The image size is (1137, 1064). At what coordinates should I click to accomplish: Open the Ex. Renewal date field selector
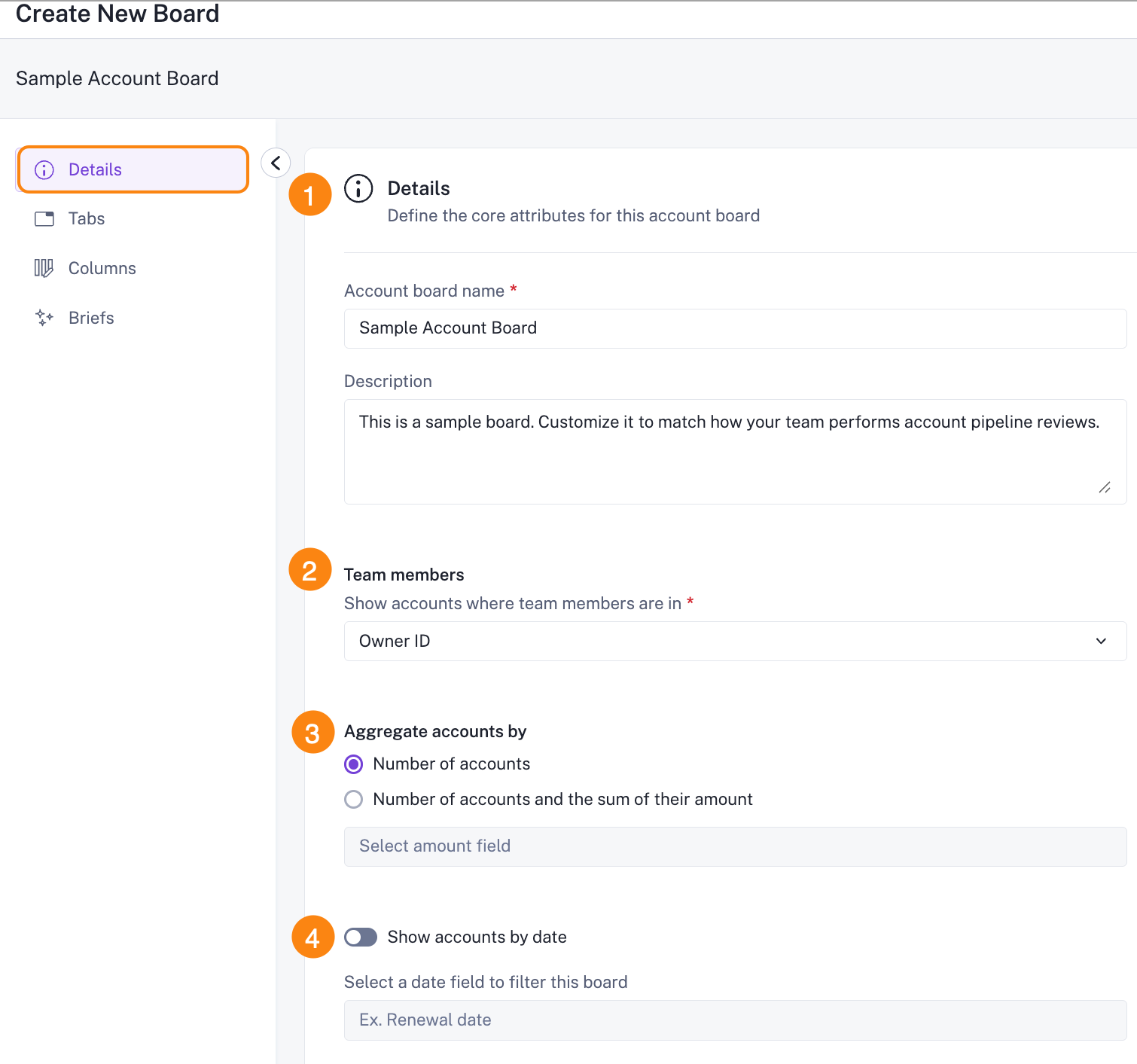coord(735,1020)
